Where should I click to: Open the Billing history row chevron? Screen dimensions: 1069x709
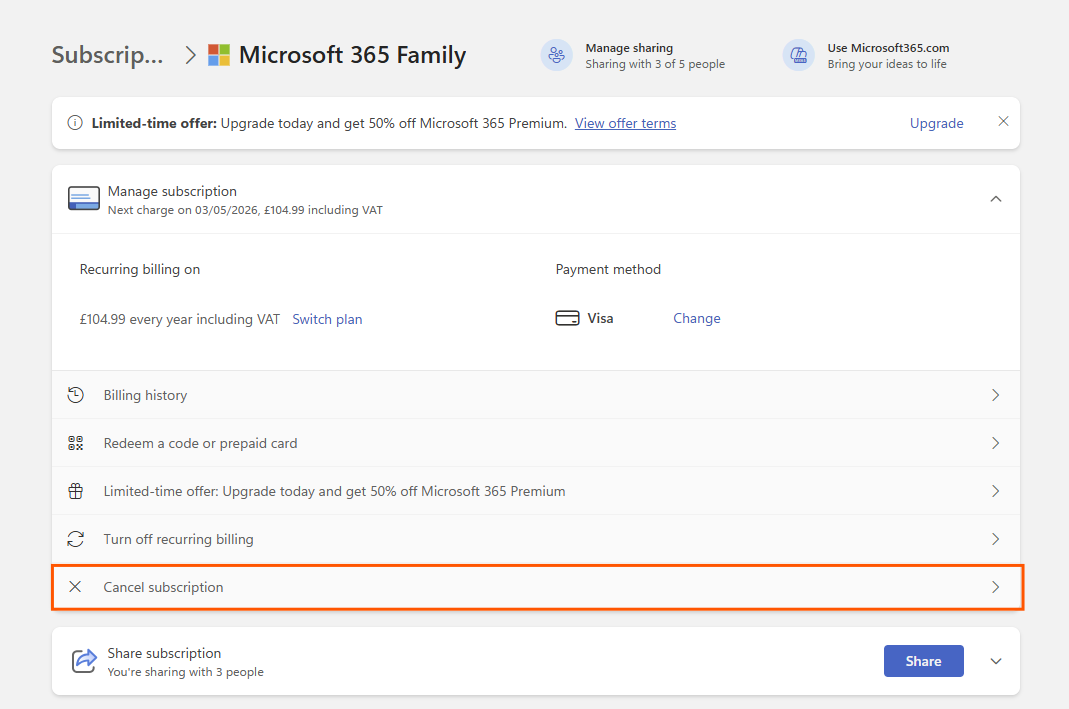pos(995,395)
